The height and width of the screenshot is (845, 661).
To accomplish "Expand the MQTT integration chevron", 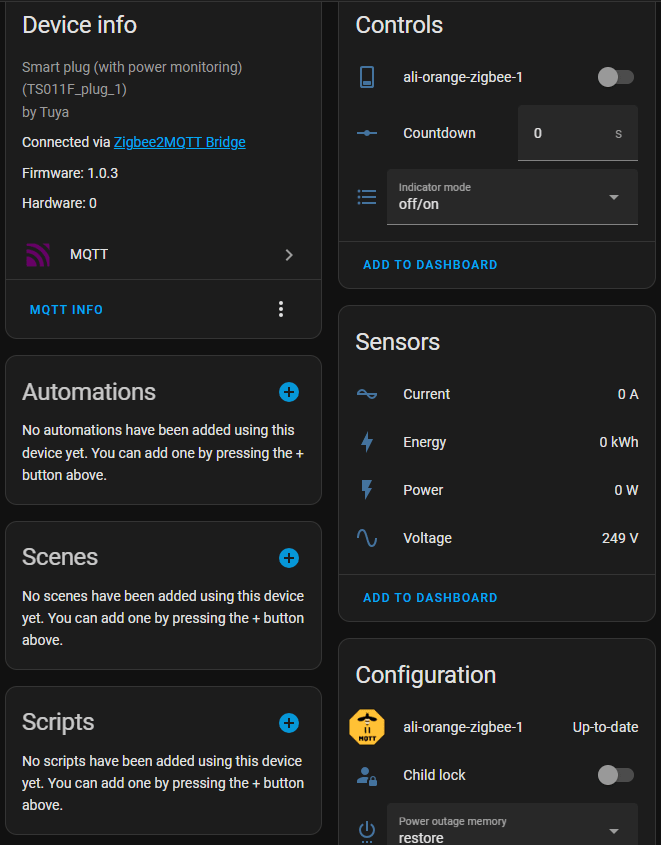I will click(289, 255).
